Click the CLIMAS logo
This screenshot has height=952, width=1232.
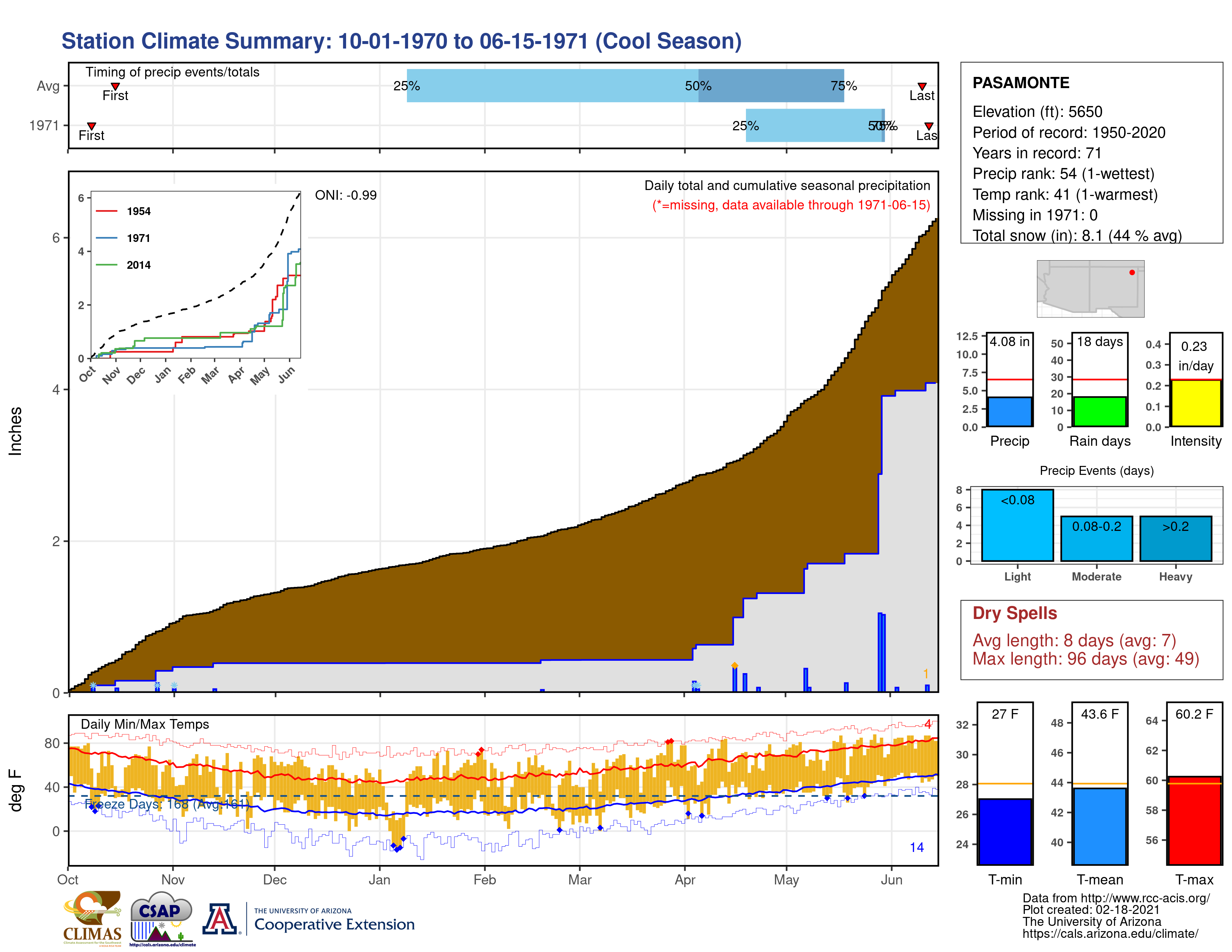coord(92,918)
